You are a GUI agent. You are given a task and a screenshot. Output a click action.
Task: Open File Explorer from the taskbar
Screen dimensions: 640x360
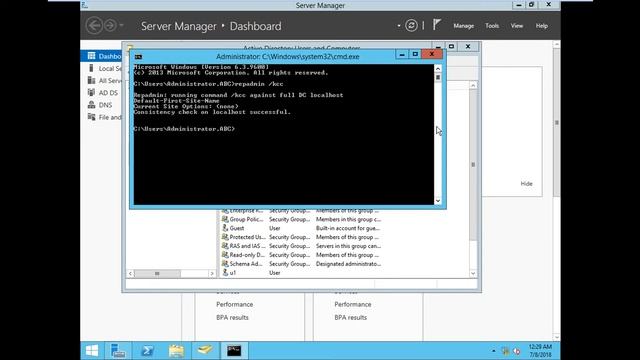coord(176,351)
